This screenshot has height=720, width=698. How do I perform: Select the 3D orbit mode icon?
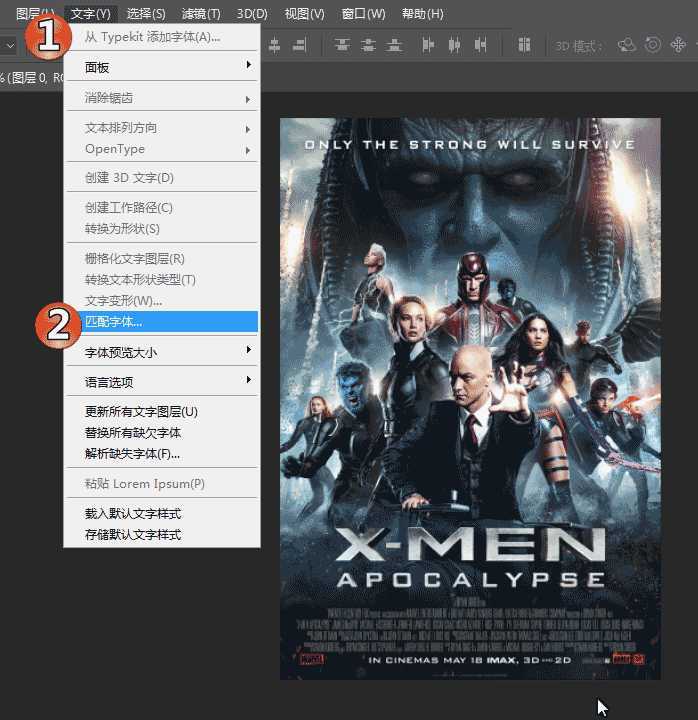[x=627, y=45]
